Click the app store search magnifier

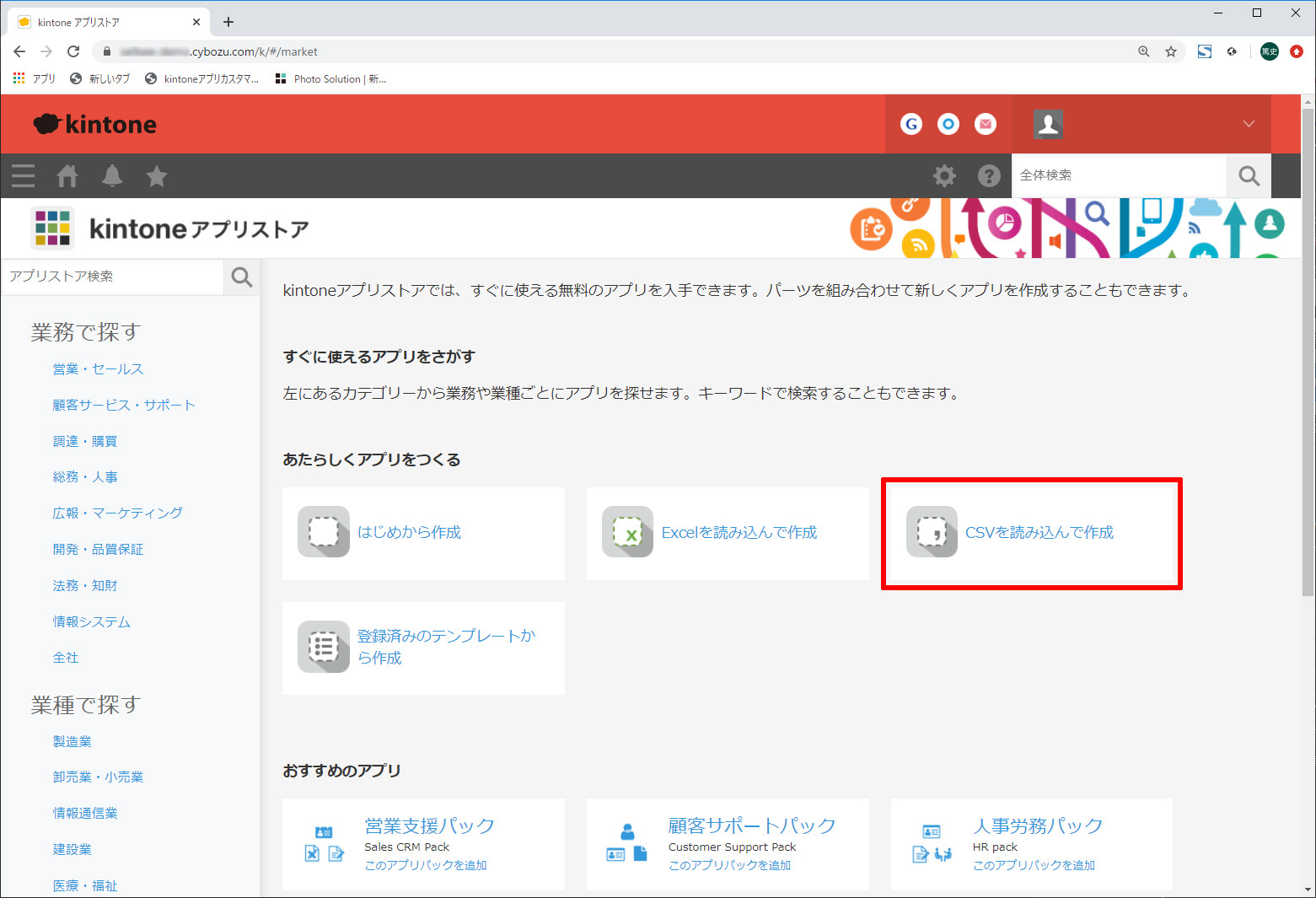tap(242, 277)
